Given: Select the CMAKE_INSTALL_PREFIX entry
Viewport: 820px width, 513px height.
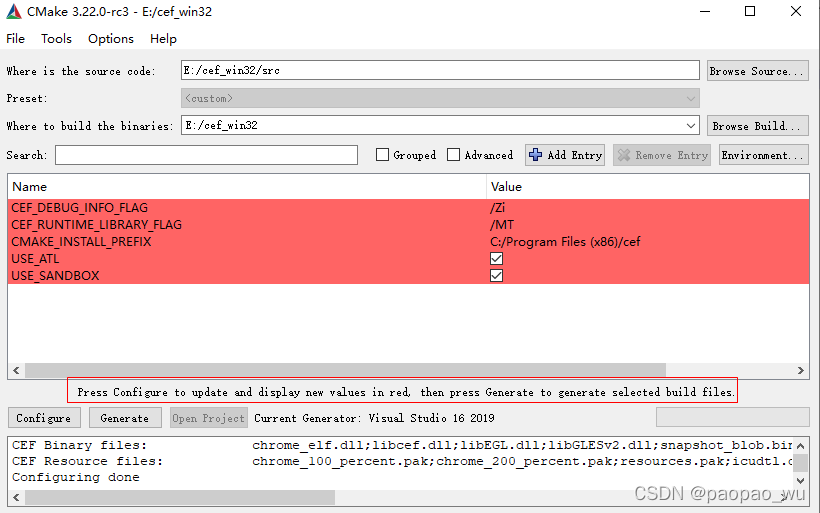Looking at the screenshot, I should click(81, 242).
